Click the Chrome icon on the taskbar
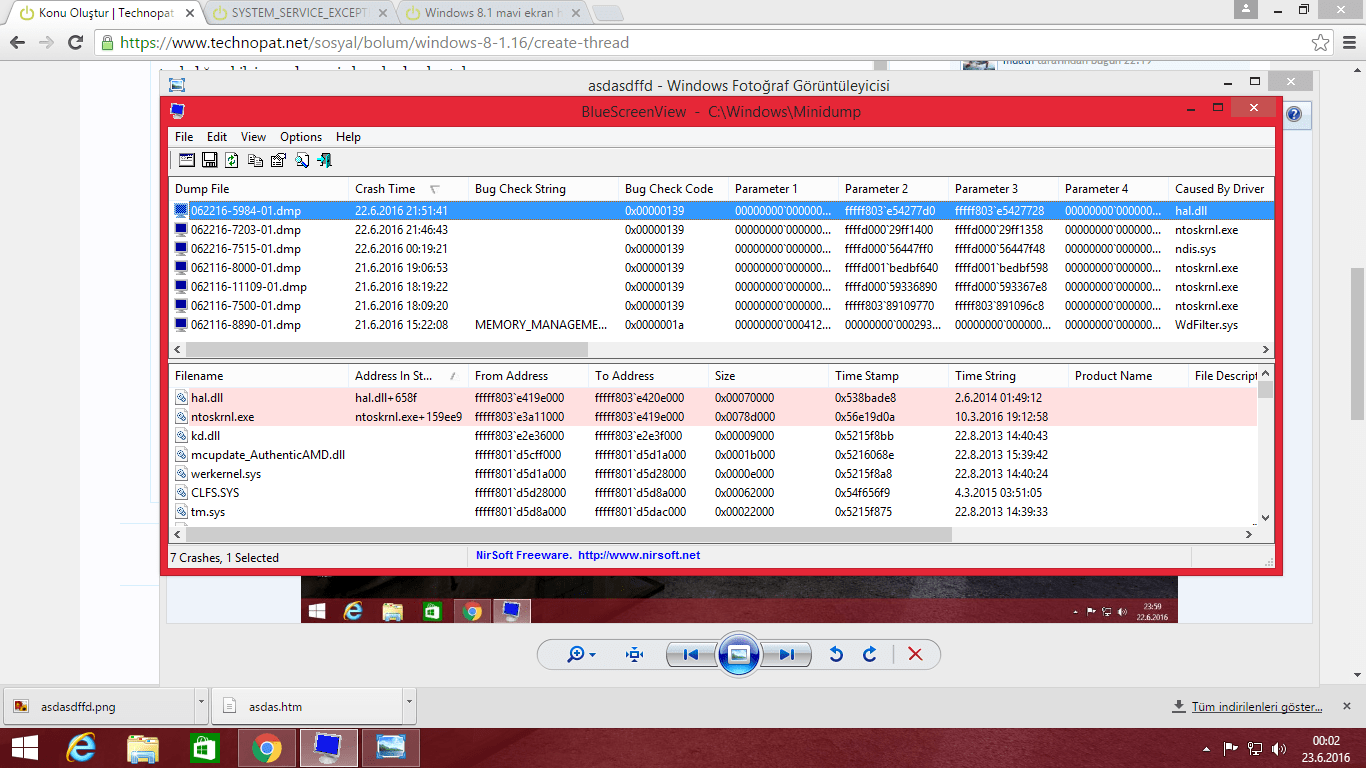 267,748
